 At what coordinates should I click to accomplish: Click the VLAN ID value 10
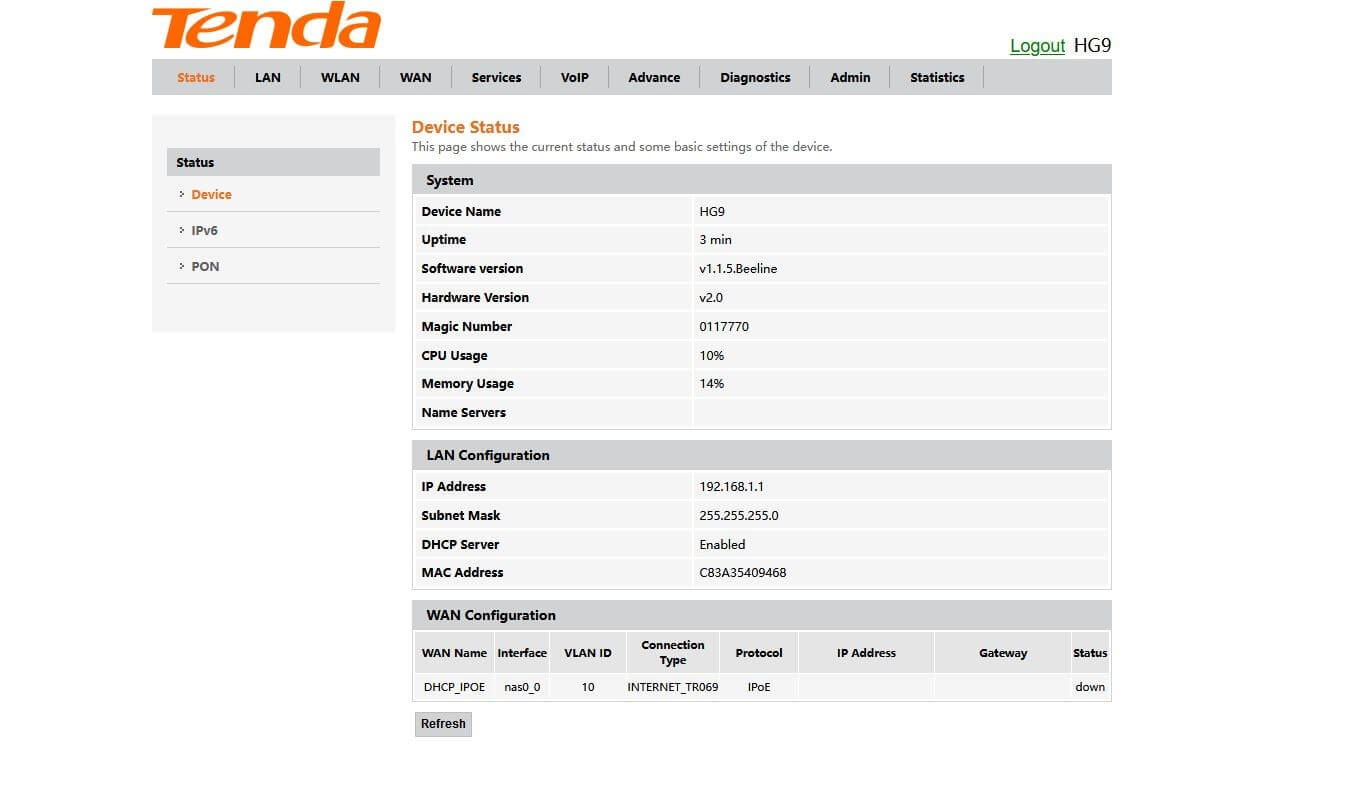point(588,687)
